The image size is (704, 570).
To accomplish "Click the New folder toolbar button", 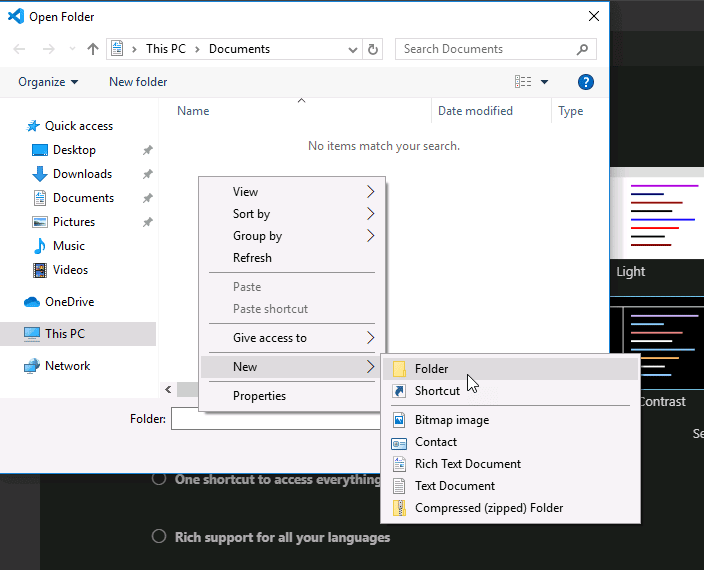I will click(x=138, y=82).
